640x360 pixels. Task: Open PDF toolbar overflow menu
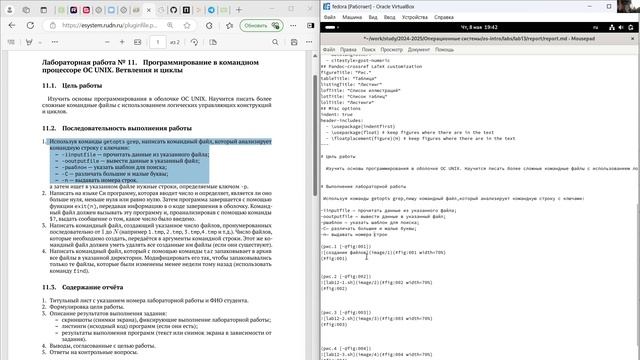coord(309,42)
